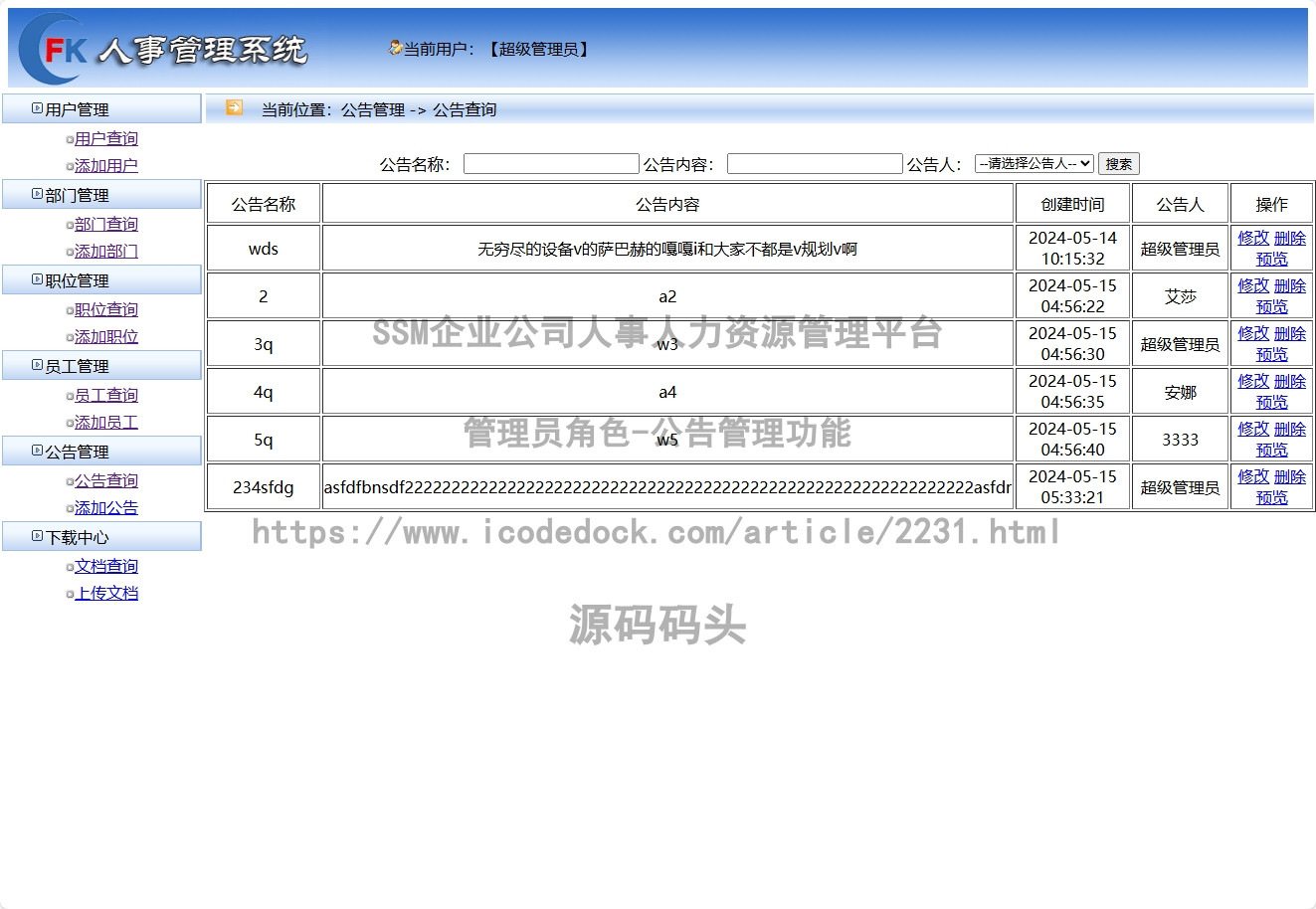Open 添加员工 in the sidebar
This screenshot has height=909, width=1316.
[106, 422]
